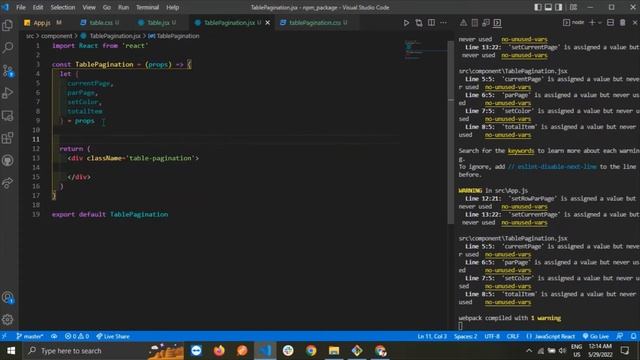Open the remote window indicator in status bar
Image resolution: width=640 pixels, height=360 pixels.
click(x=4, y=336)
